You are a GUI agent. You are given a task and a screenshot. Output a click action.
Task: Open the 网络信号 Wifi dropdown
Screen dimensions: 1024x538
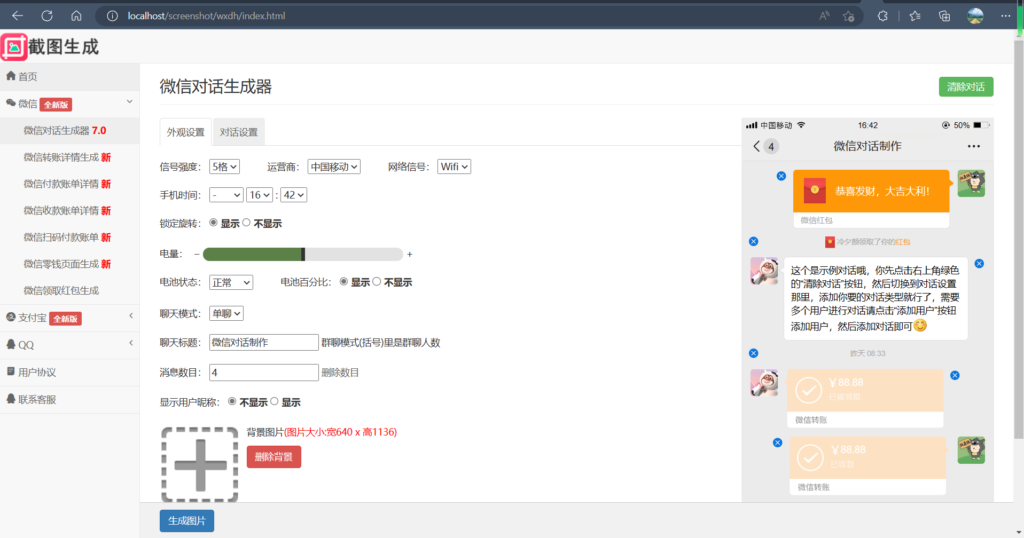454,166
